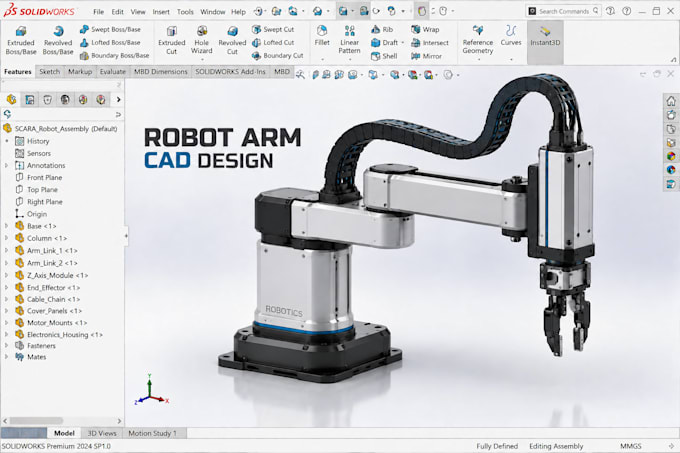Click the Home icon in the right task pane
This screenshot has width=680, height=453.
pos(671,101)
